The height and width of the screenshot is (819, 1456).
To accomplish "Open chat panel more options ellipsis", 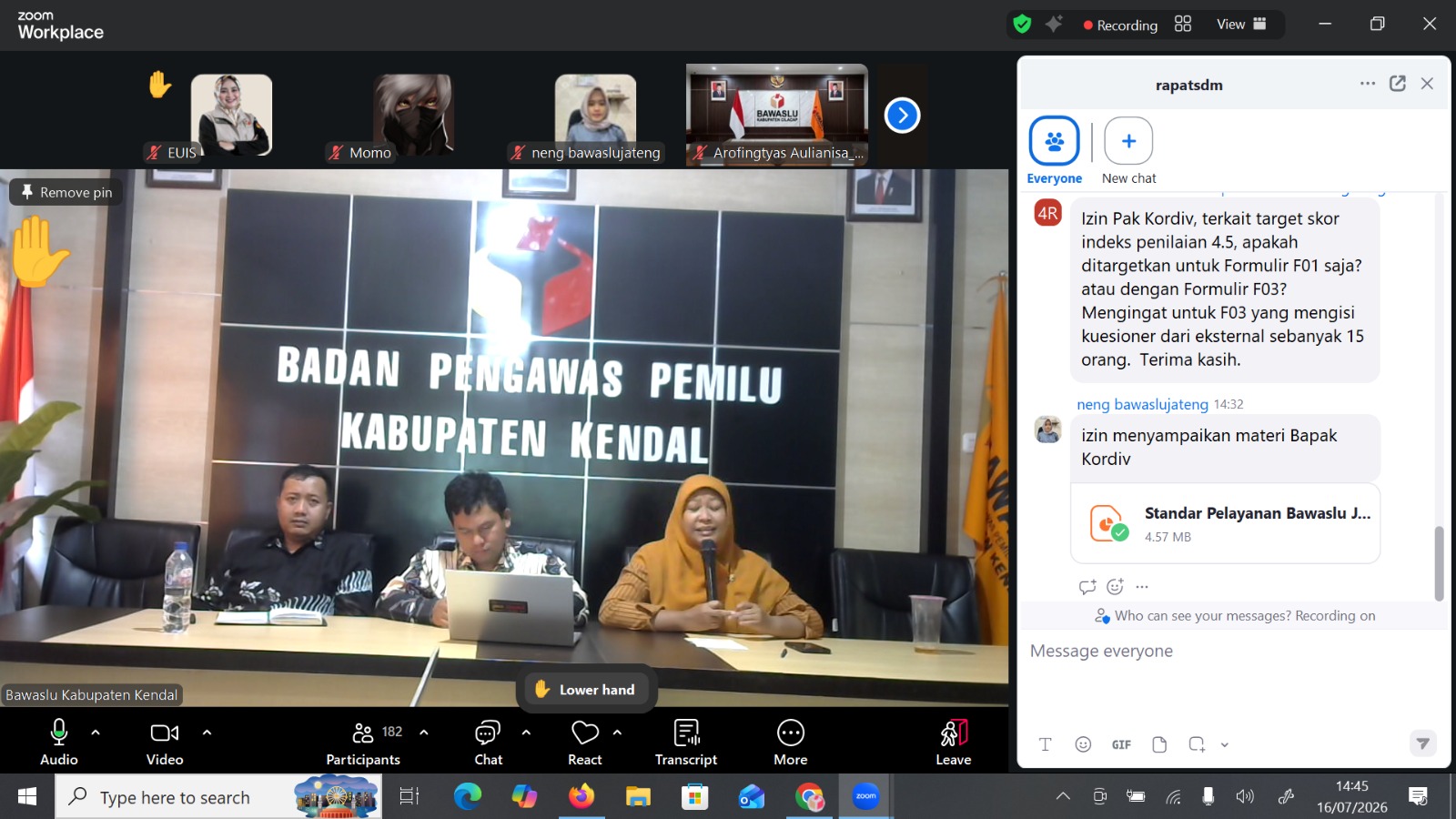I will 1368,84.
